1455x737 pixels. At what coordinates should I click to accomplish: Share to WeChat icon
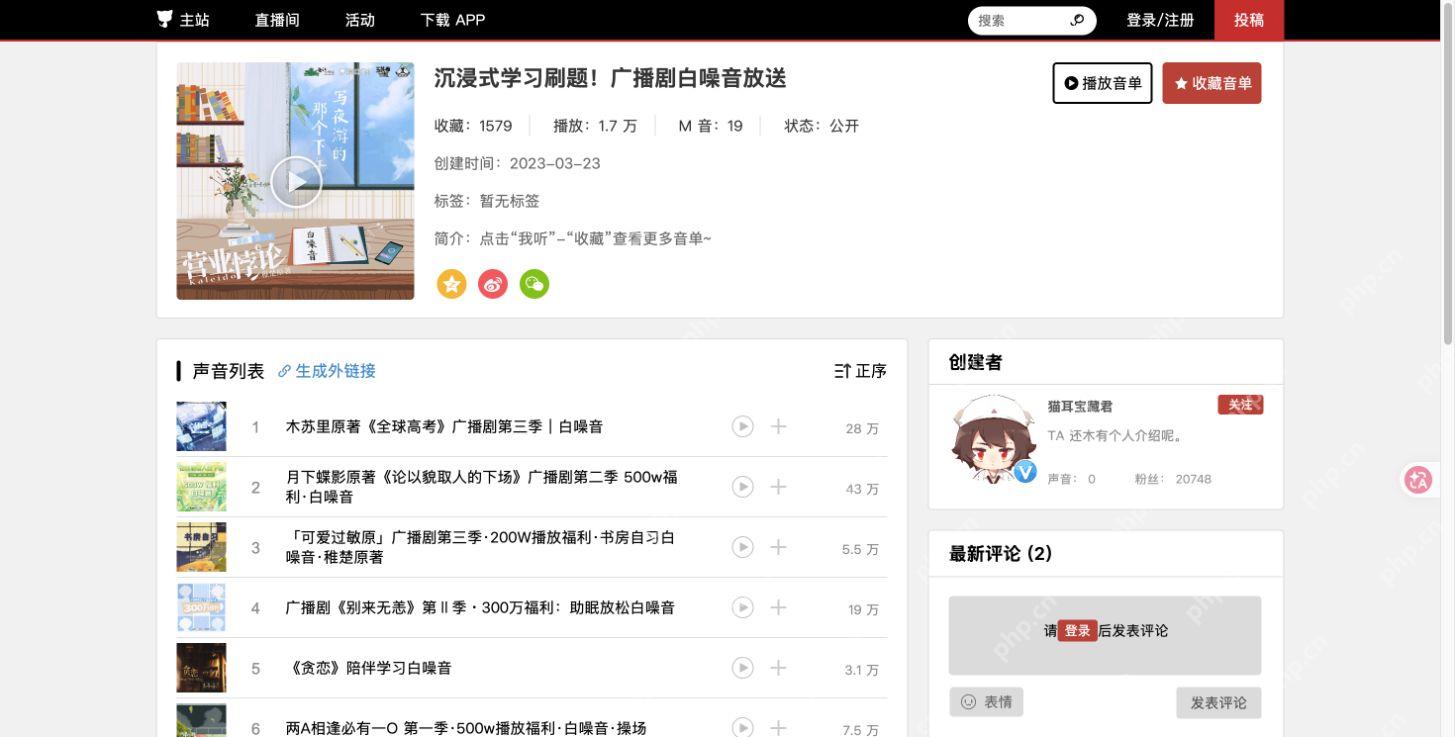(x=534, y=284)
